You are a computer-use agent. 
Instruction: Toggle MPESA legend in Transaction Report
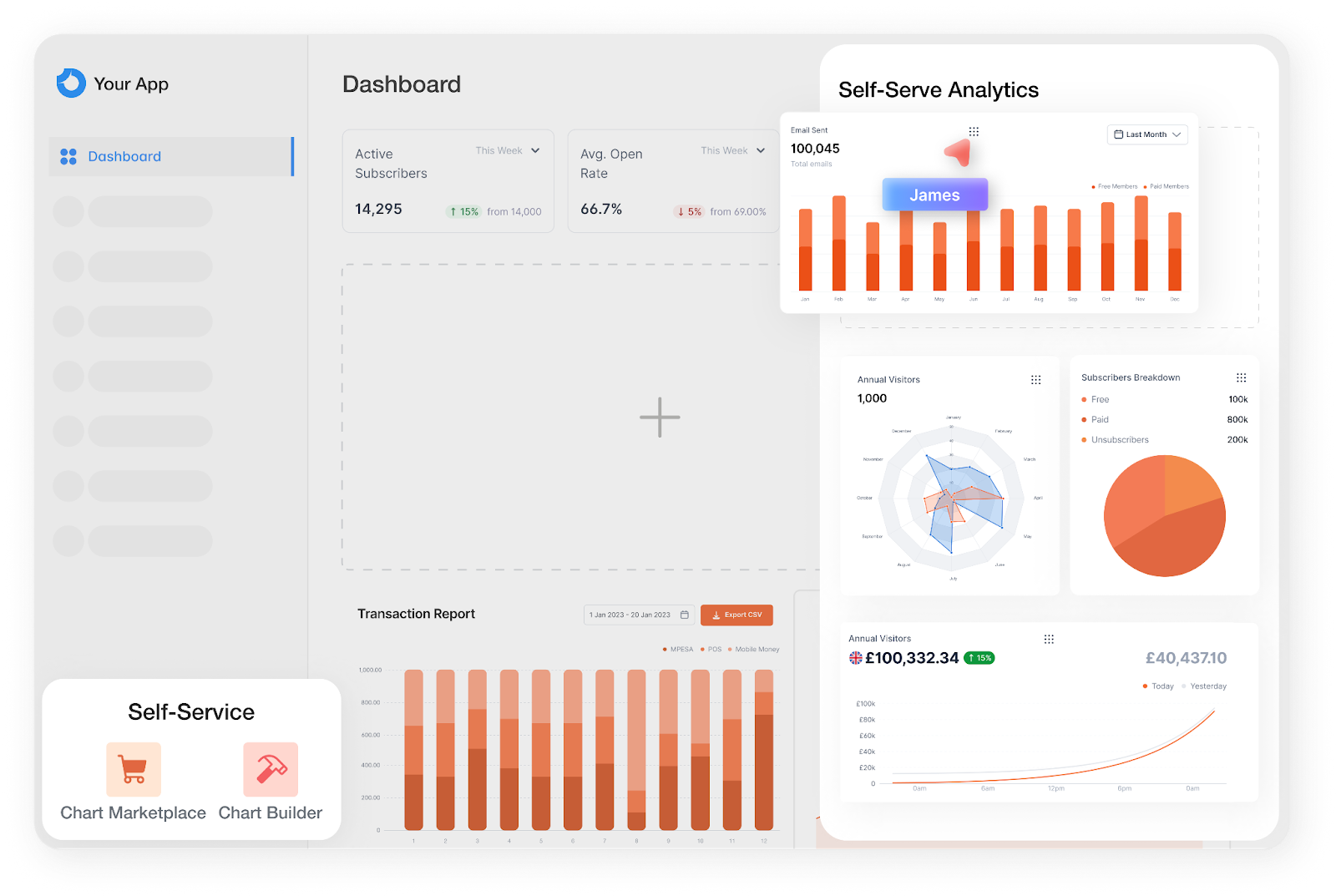click(678, 649)
